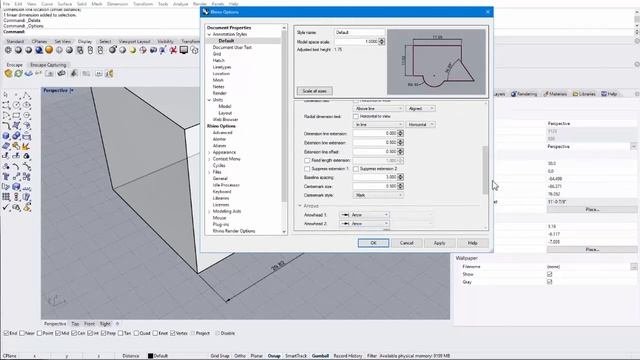The image size is (640, 360).
Task: Open the Aligned dropdown
Action: click(420, 109)
